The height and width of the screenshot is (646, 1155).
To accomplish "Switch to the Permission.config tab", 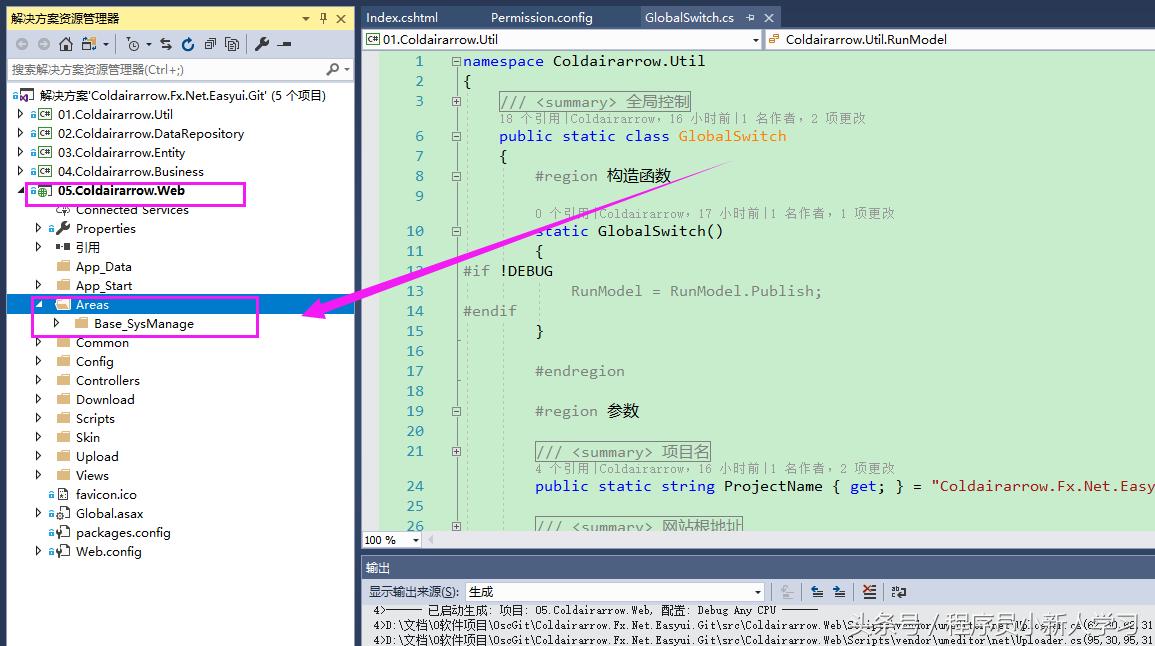I will pos(542,17).
